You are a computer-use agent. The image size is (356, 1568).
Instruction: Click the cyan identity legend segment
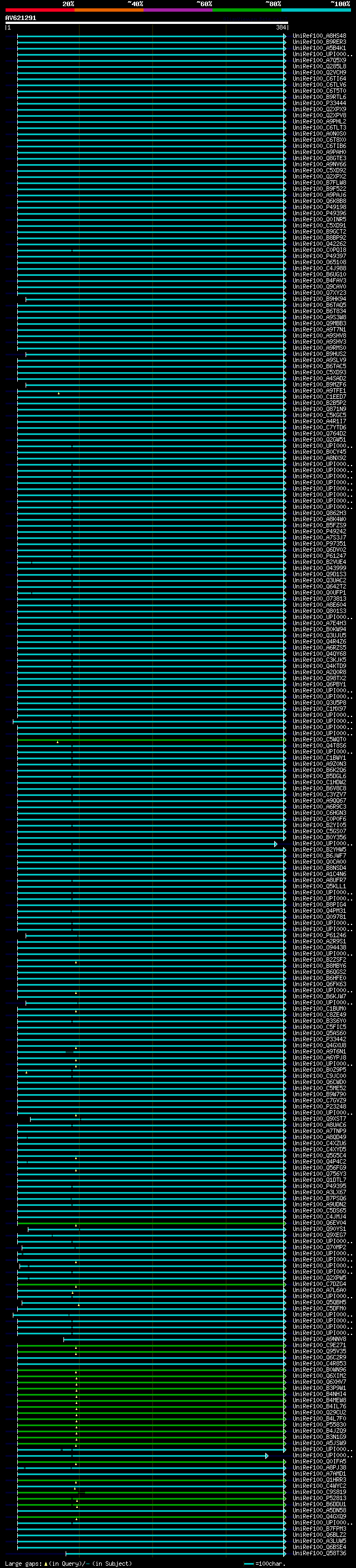[317, 10]
